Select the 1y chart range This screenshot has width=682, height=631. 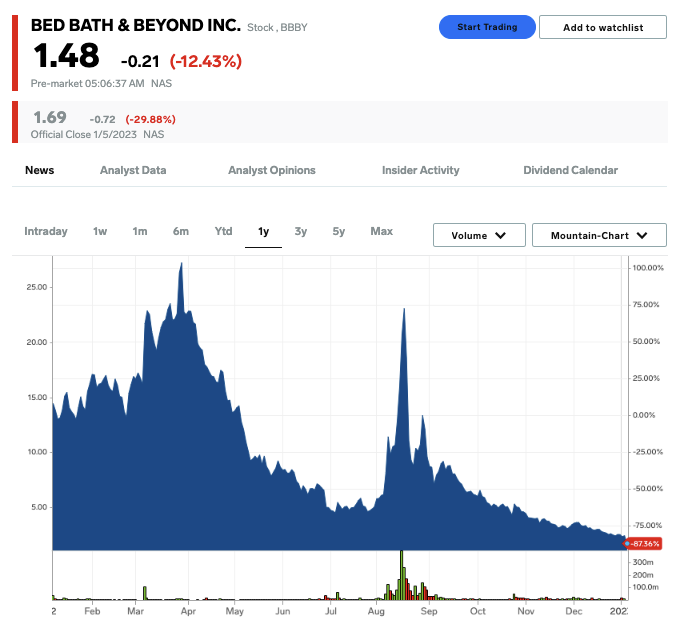[x=263, y=231]
